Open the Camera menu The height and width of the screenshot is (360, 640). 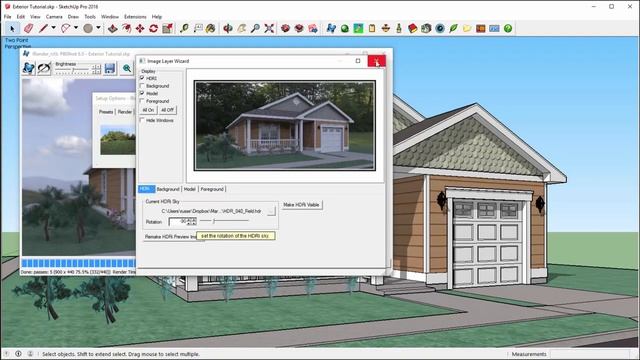click(x=54, y=17)
